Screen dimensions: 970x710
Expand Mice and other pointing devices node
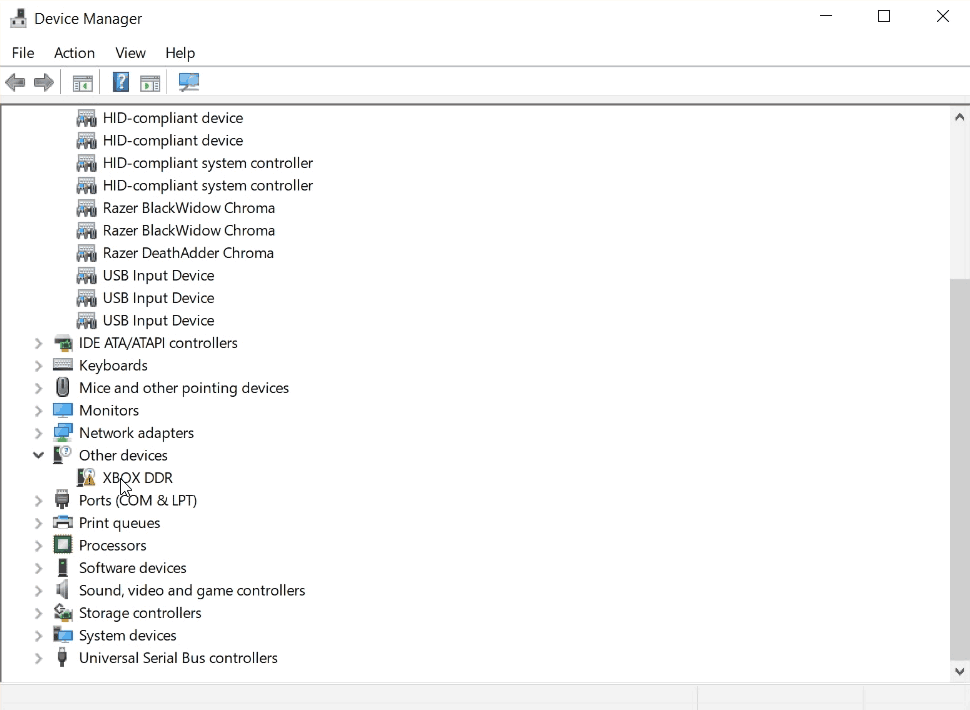click(38, 388)
